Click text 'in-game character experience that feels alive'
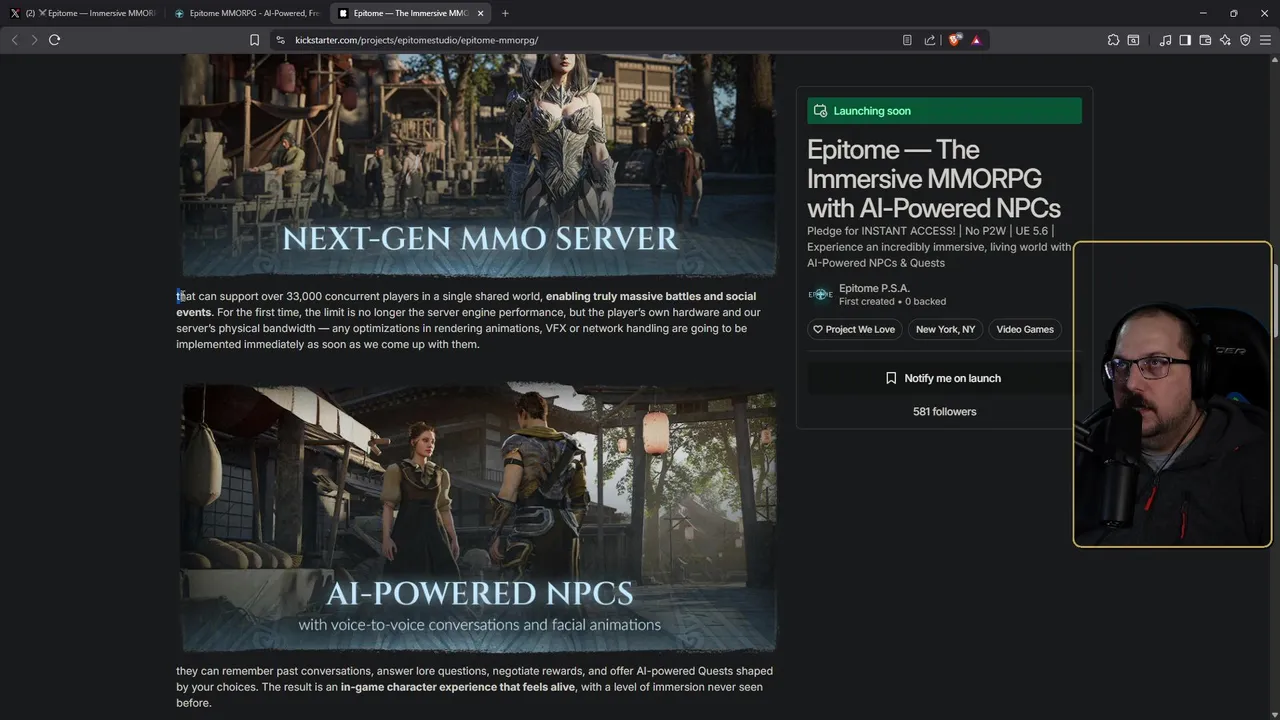Image resolution: width=1280 pixels, height=720 pixels. point(458,687)
